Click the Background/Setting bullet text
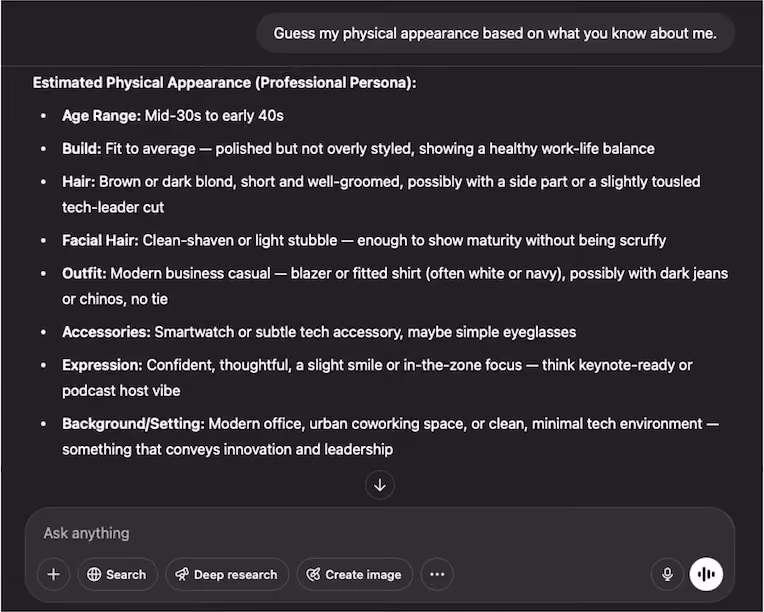764x612 pixels. [390, 436]
